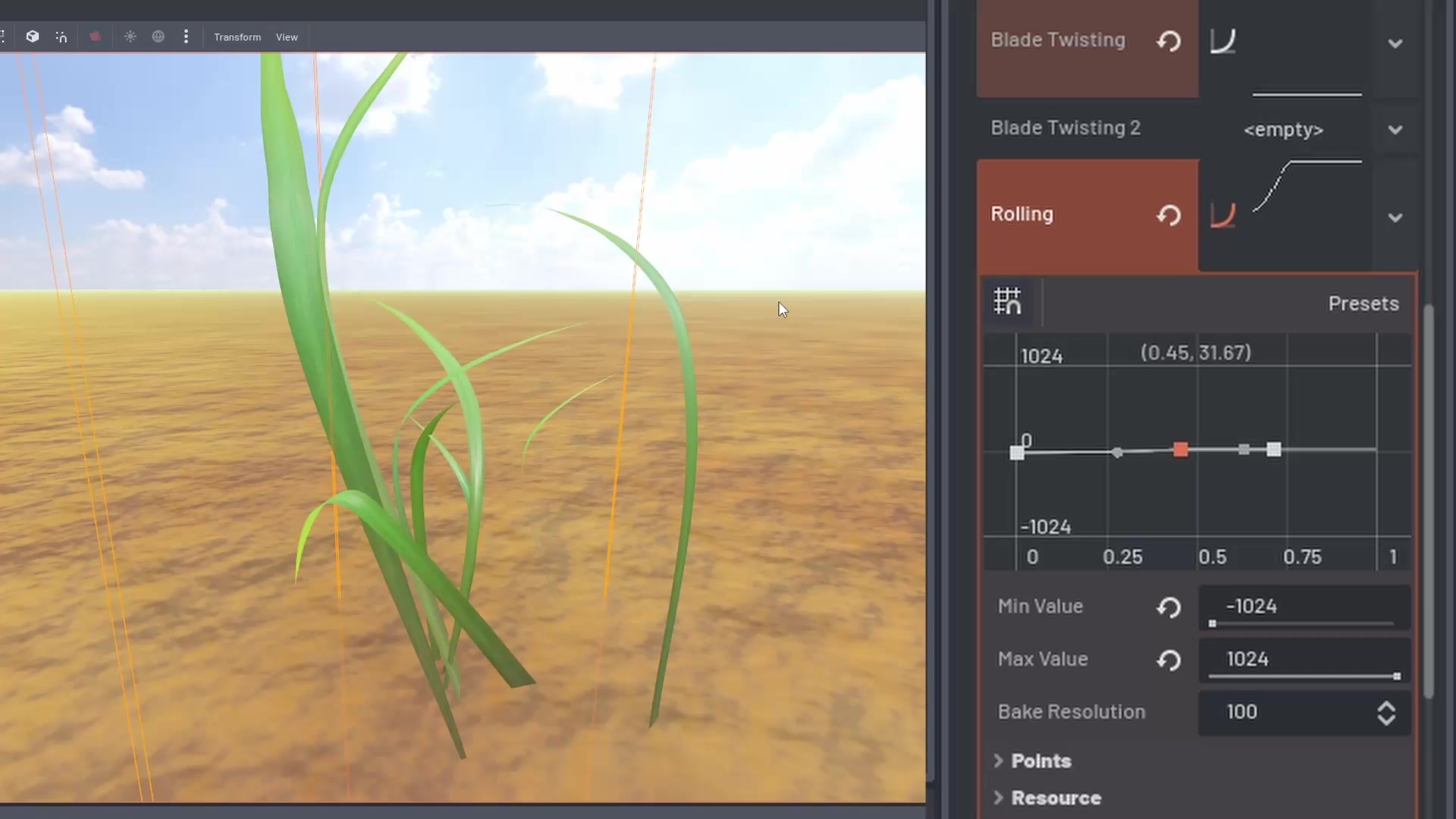Open the three-dot more options menu
1456x819 pixels.
coord(186,36)
